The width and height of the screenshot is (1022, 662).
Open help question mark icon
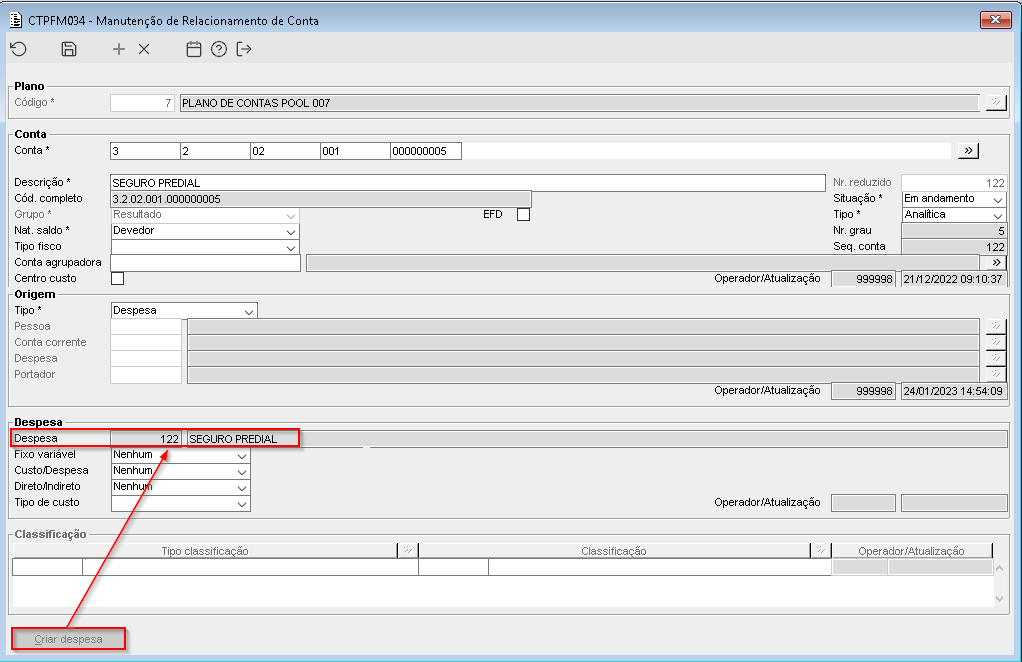pos(219,49)
